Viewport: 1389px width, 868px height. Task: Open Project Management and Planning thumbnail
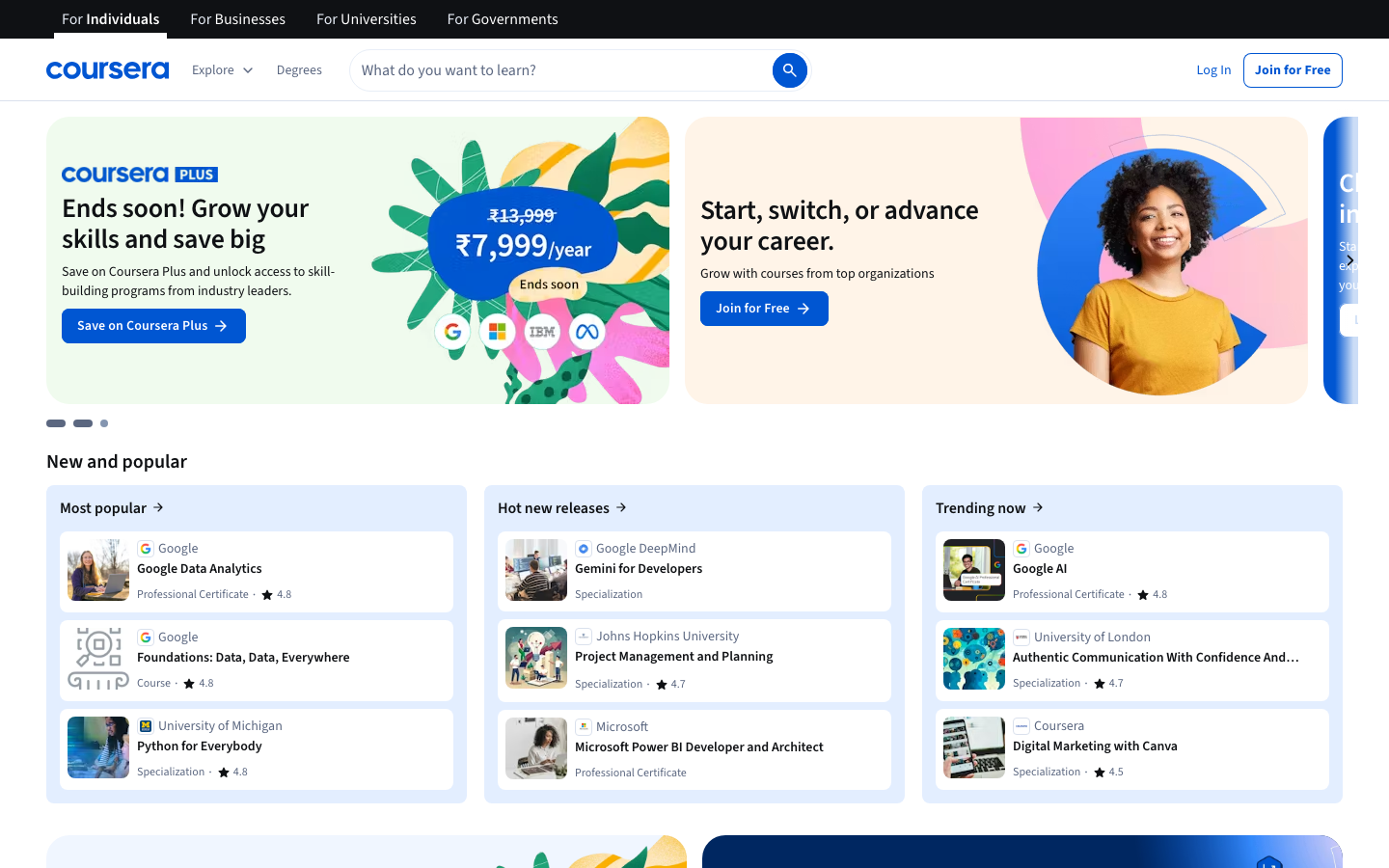tap(536, 658)
